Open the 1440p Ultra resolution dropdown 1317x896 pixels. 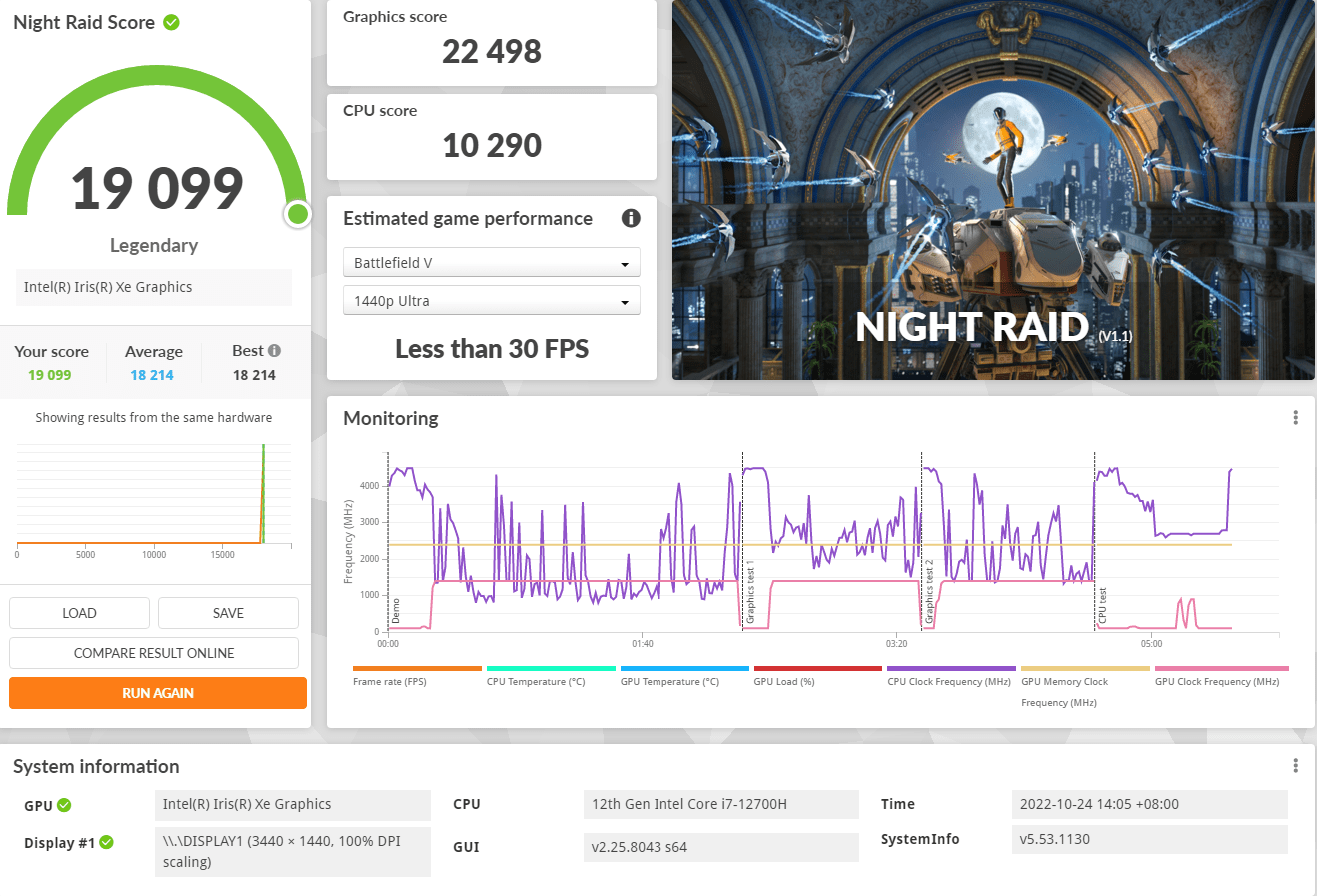pyautogui.click(x=492, y=301)
